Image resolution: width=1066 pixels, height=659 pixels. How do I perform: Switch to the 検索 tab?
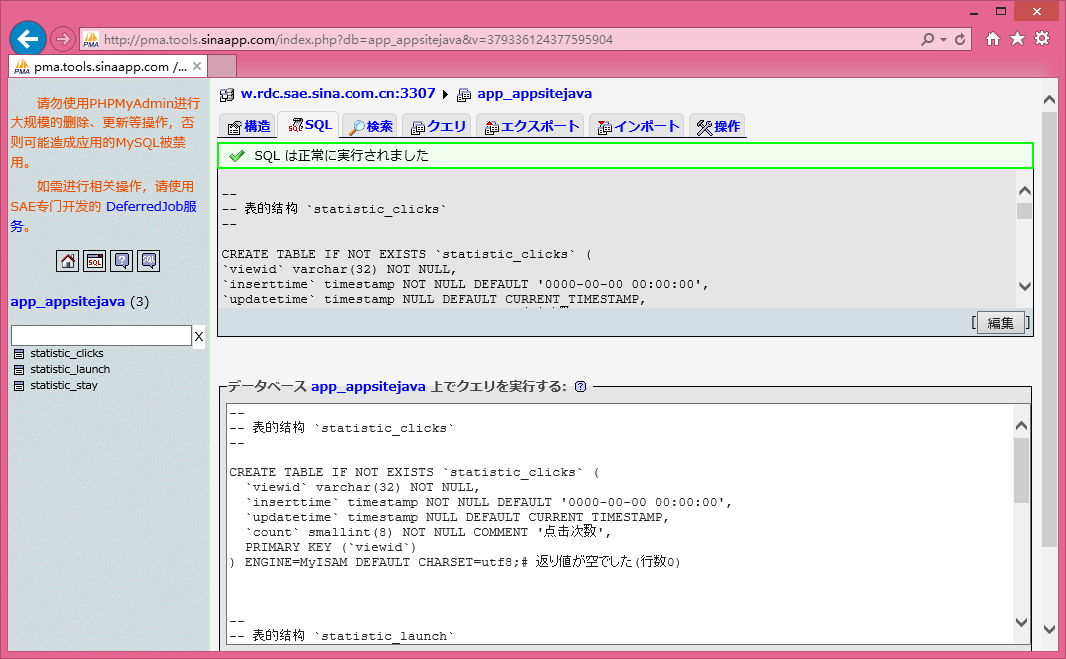coord(371,126)
